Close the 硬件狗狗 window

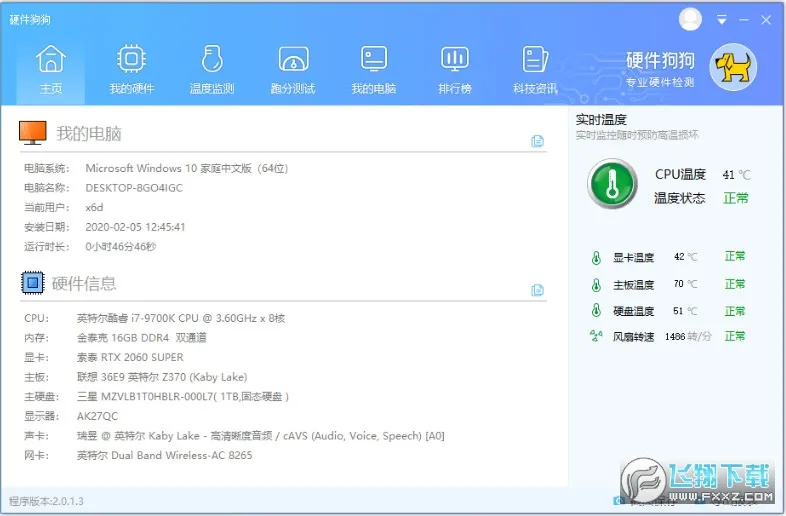[766, 20]
